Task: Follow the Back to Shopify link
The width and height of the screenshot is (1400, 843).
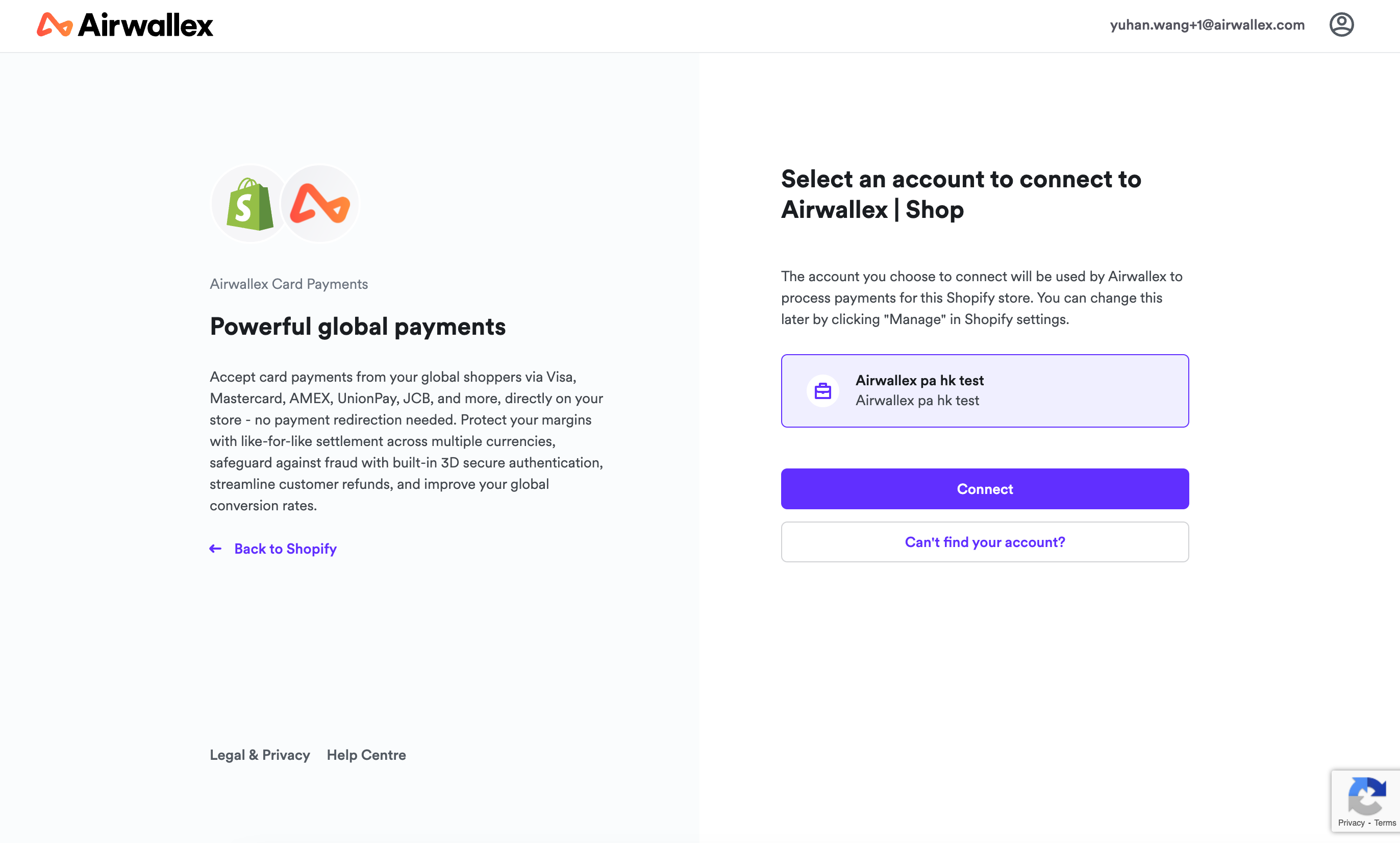Action: point(285,549)
